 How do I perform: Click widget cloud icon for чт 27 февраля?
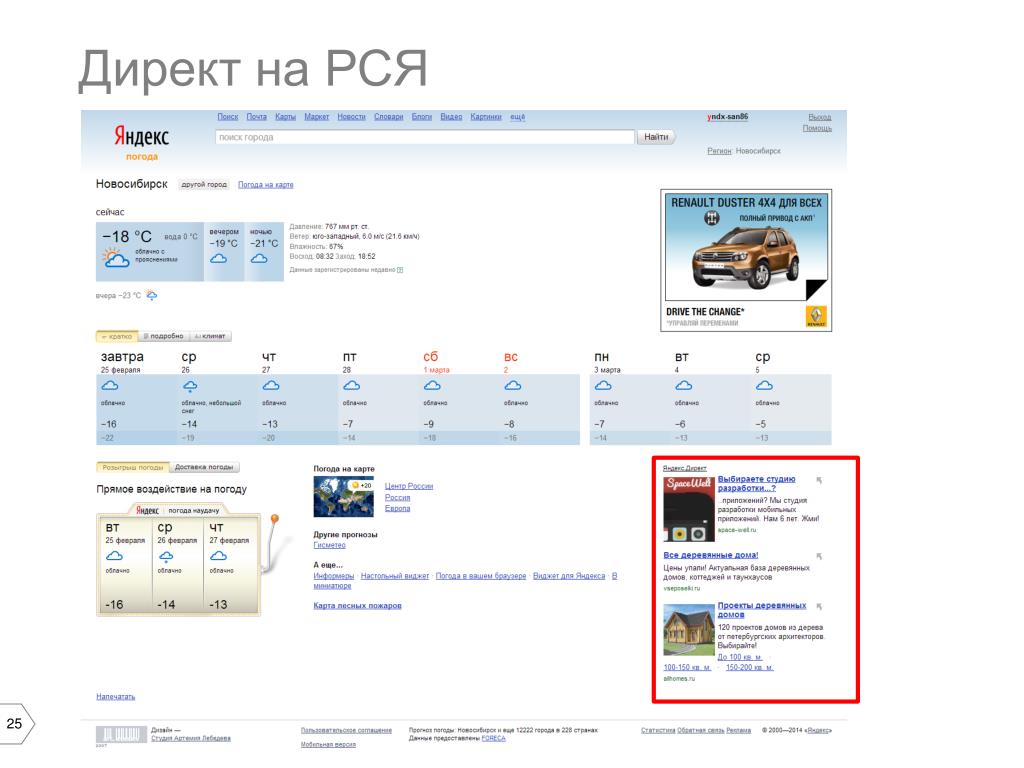(x=218, y=556)
